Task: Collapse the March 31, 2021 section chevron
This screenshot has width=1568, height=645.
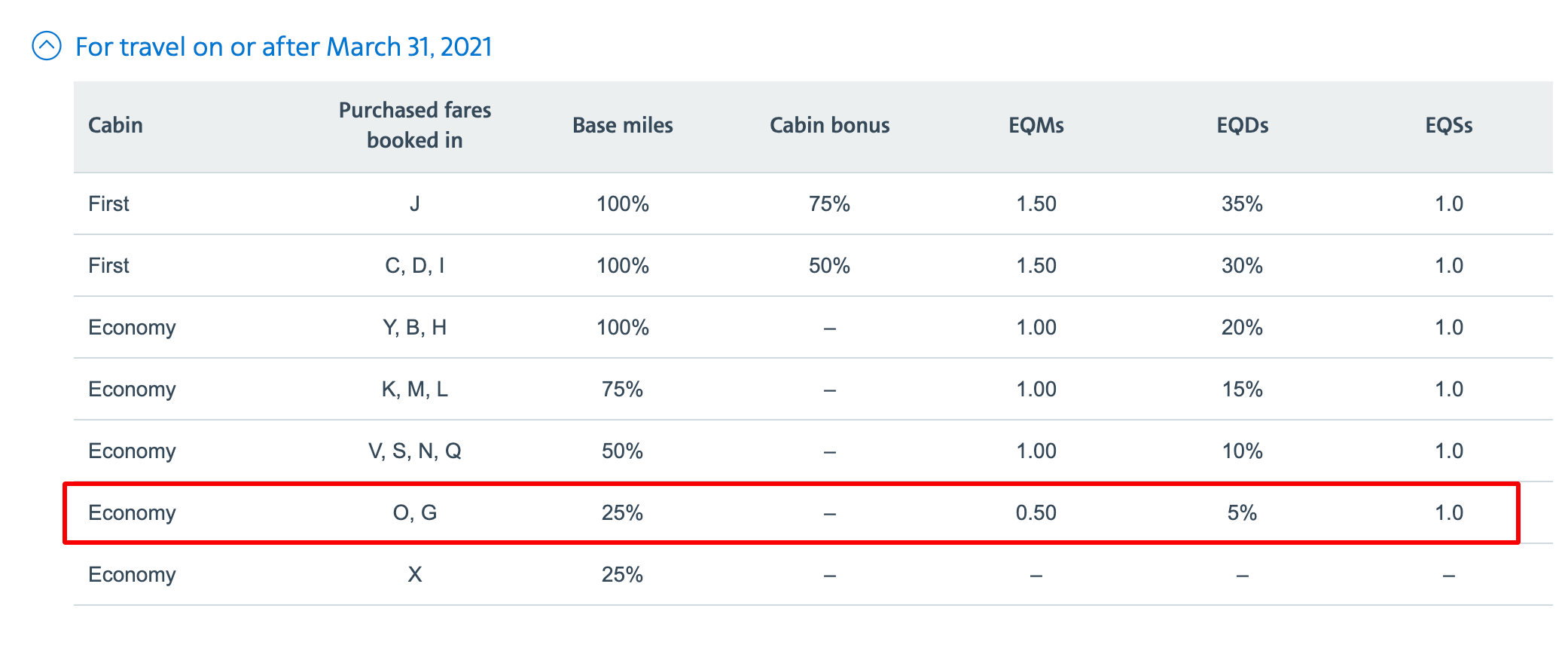Action: 47,47
